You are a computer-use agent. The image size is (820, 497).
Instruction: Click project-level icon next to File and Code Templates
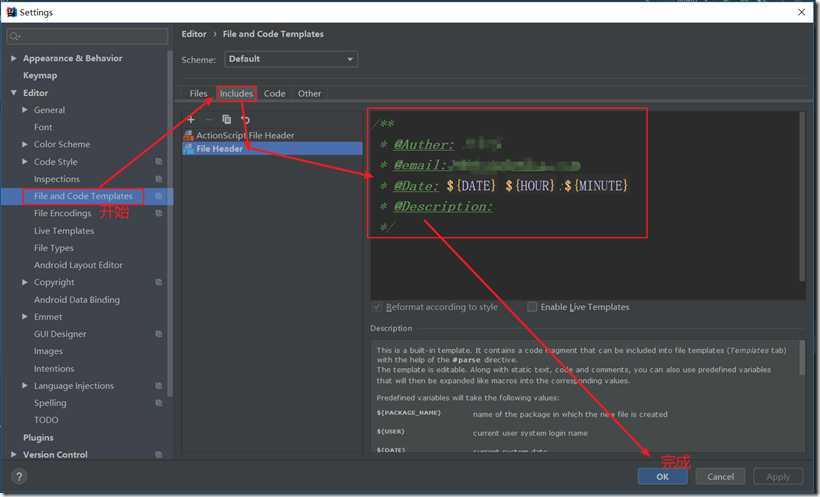point(158,196)
